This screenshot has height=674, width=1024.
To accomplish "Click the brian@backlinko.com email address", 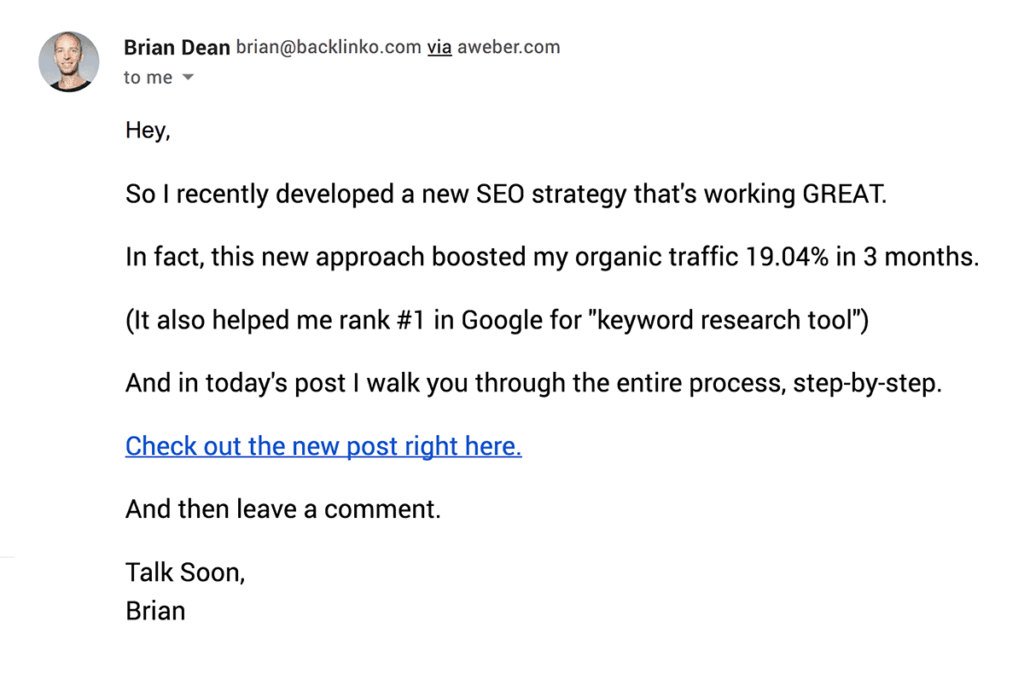I will (328, 47).
